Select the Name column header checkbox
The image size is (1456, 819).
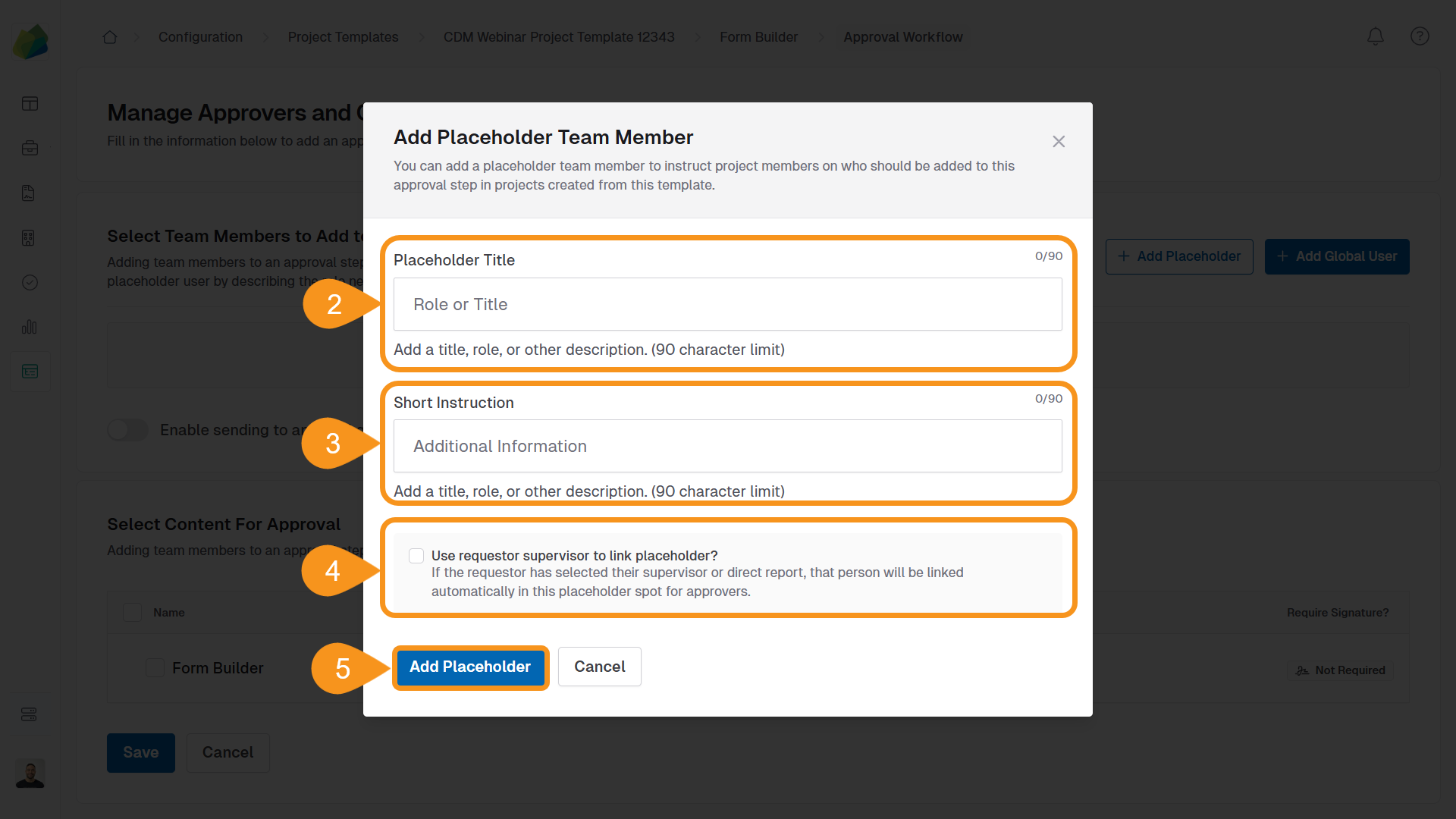click(x=132, y=612)
